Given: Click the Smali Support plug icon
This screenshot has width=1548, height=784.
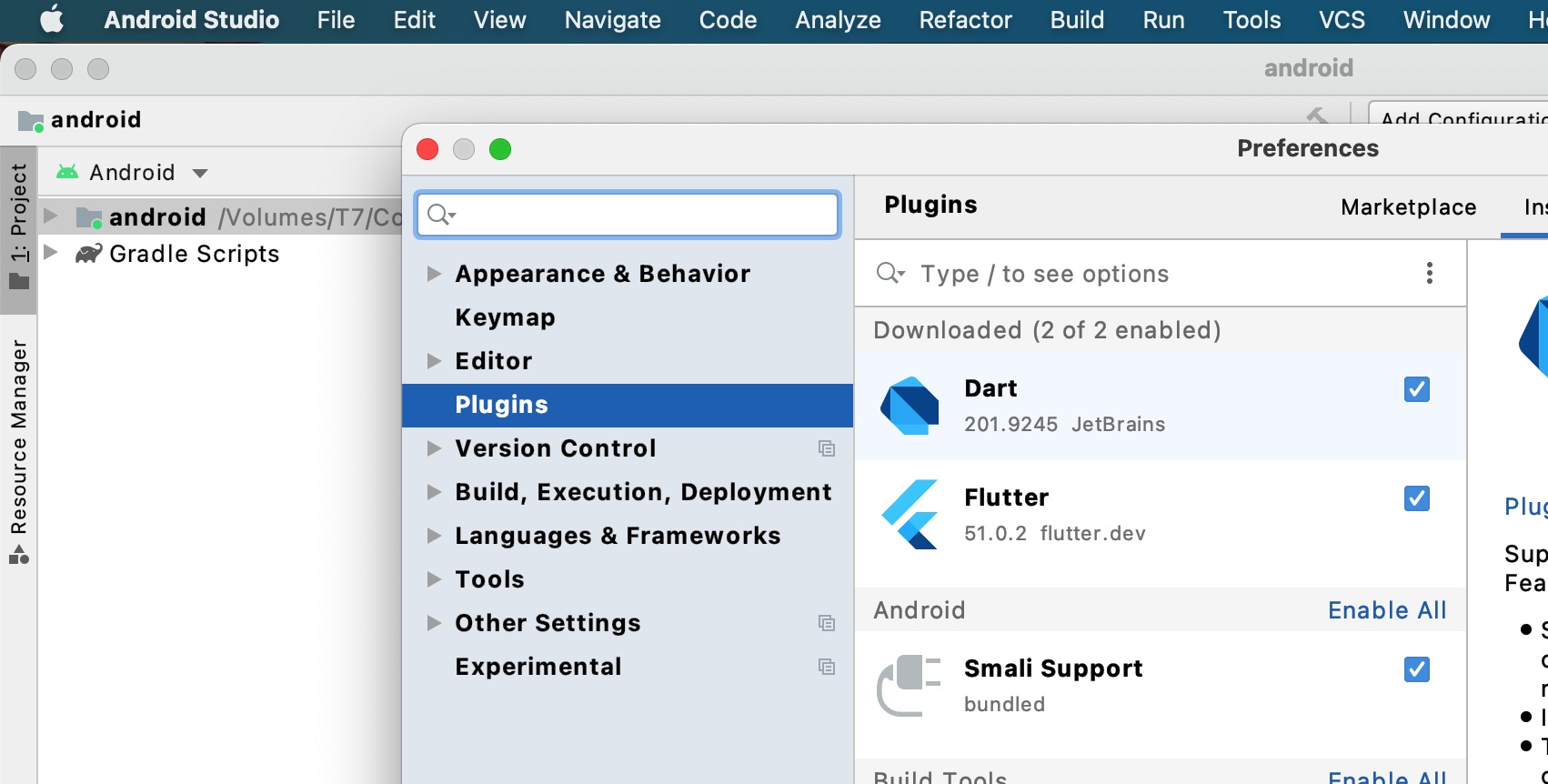Looking at the screenshot, I should pos(908,686).
